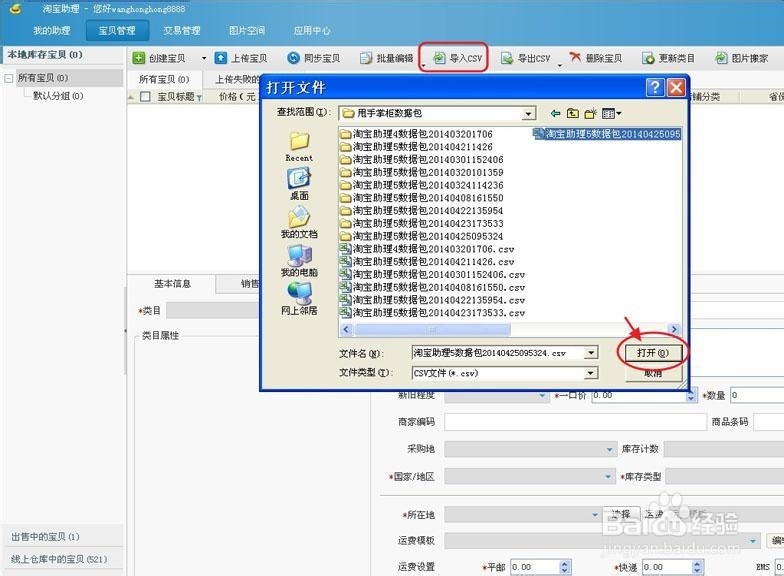This screenshot has width=784, height=576.
Task: Go to 网上邻居 network shortcut
Action: 299,299
